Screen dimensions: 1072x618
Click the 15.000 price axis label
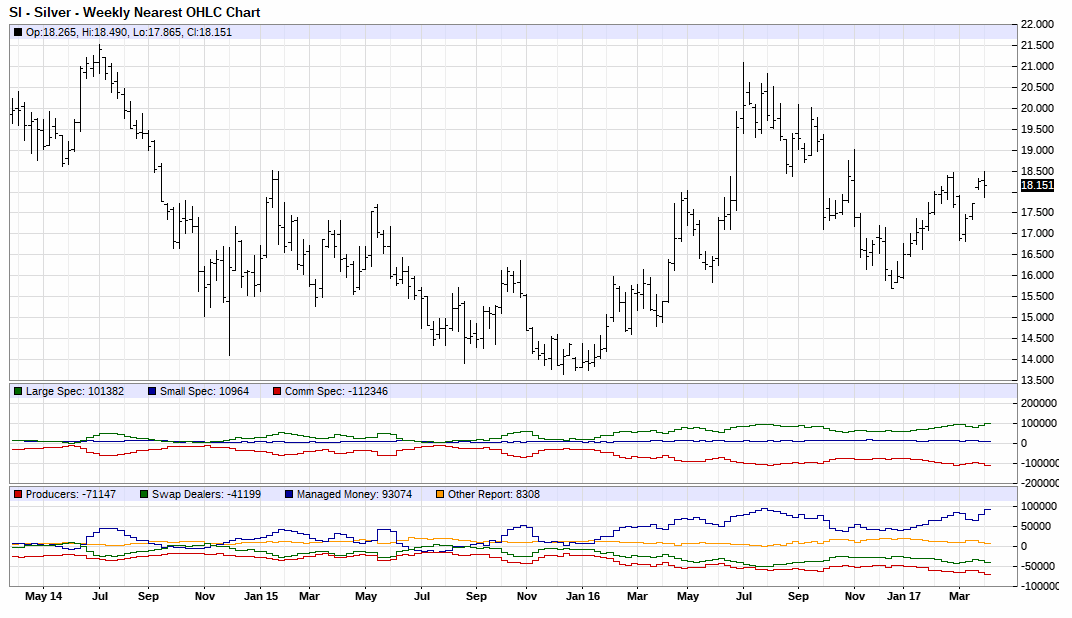[x=1037, y=317]
